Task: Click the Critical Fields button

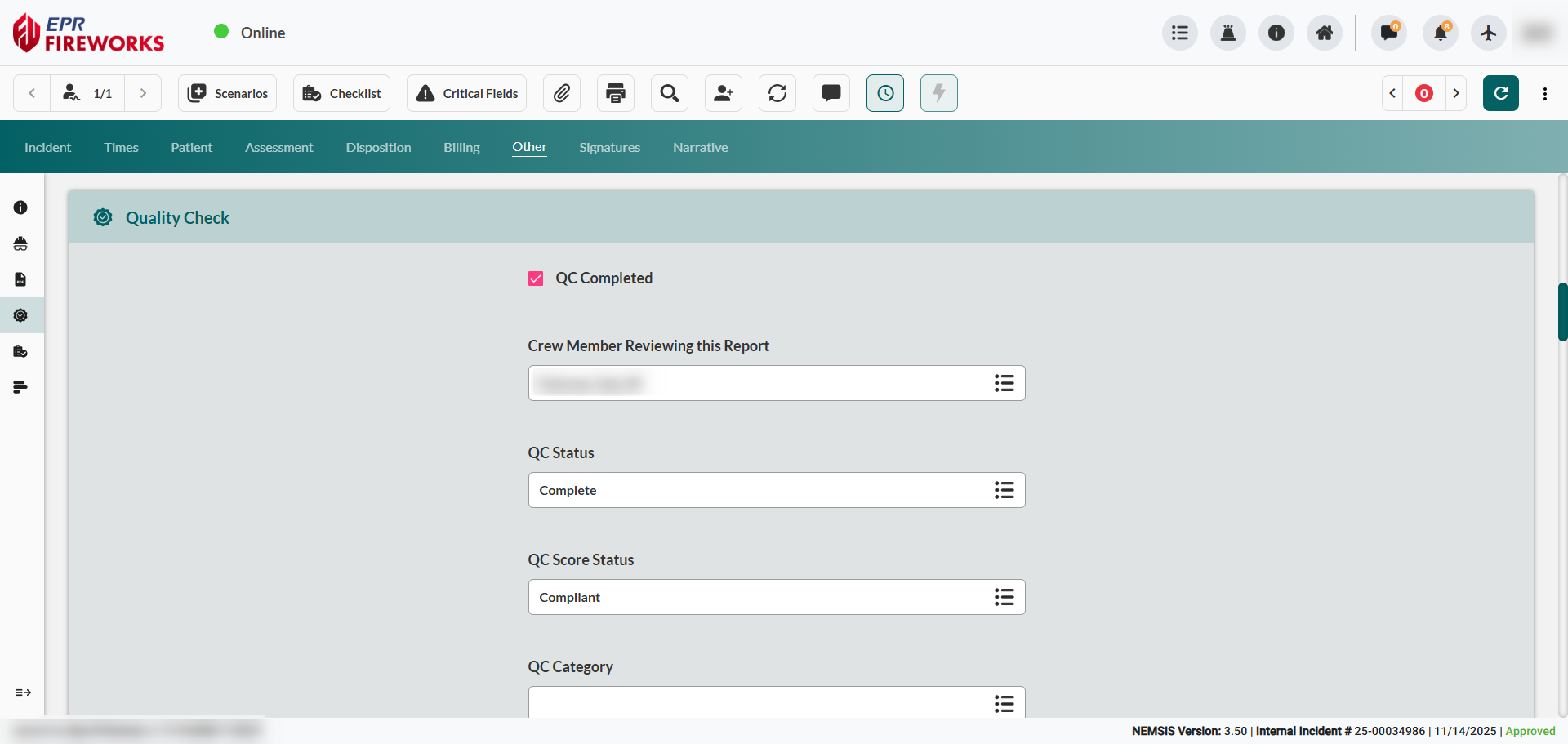Action: pos(467,93)
